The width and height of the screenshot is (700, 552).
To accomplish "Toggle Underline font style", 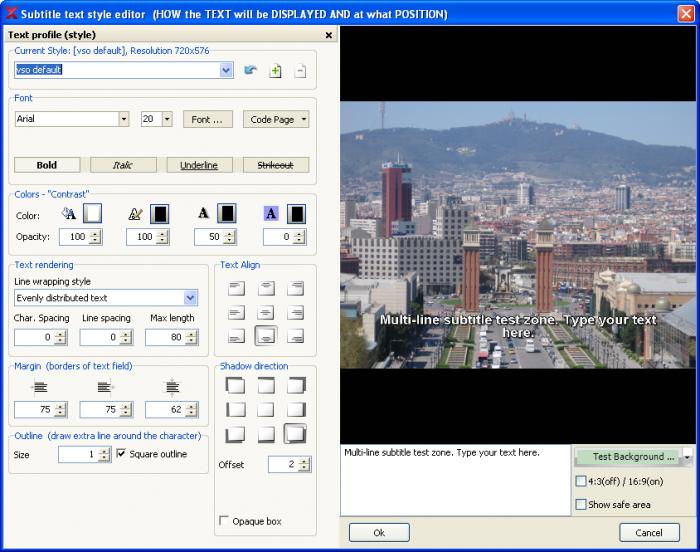I will pos(200,165).
